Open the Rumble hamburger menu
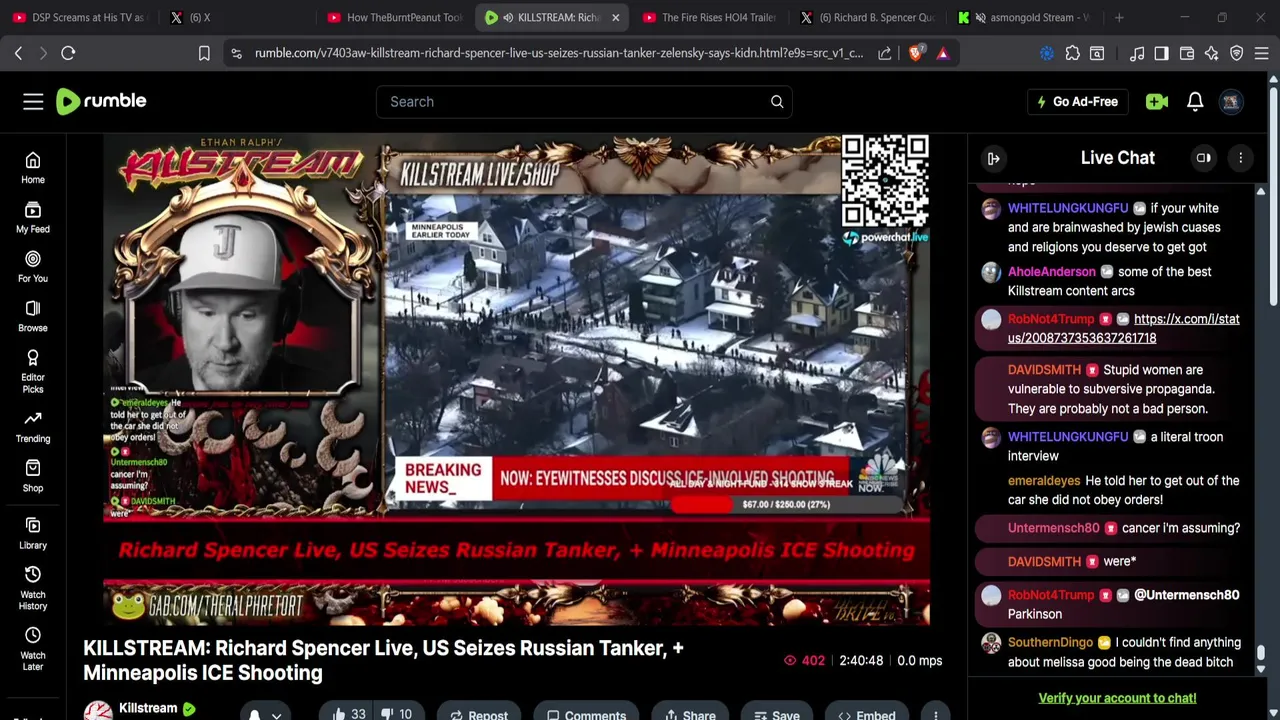This screenshot has width=1280, height=720. pos(33,101)
